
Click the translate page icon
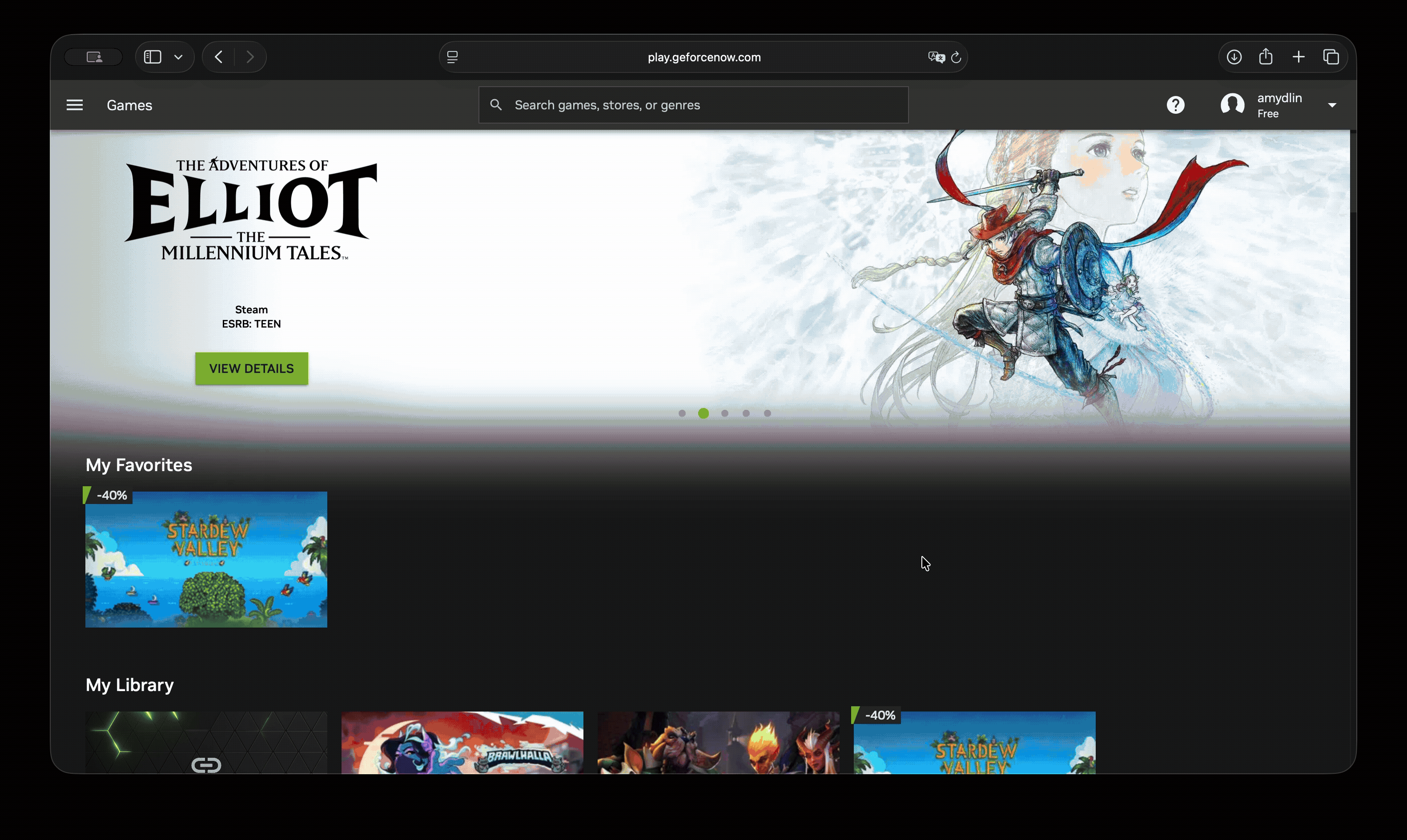tap(936, 56)
